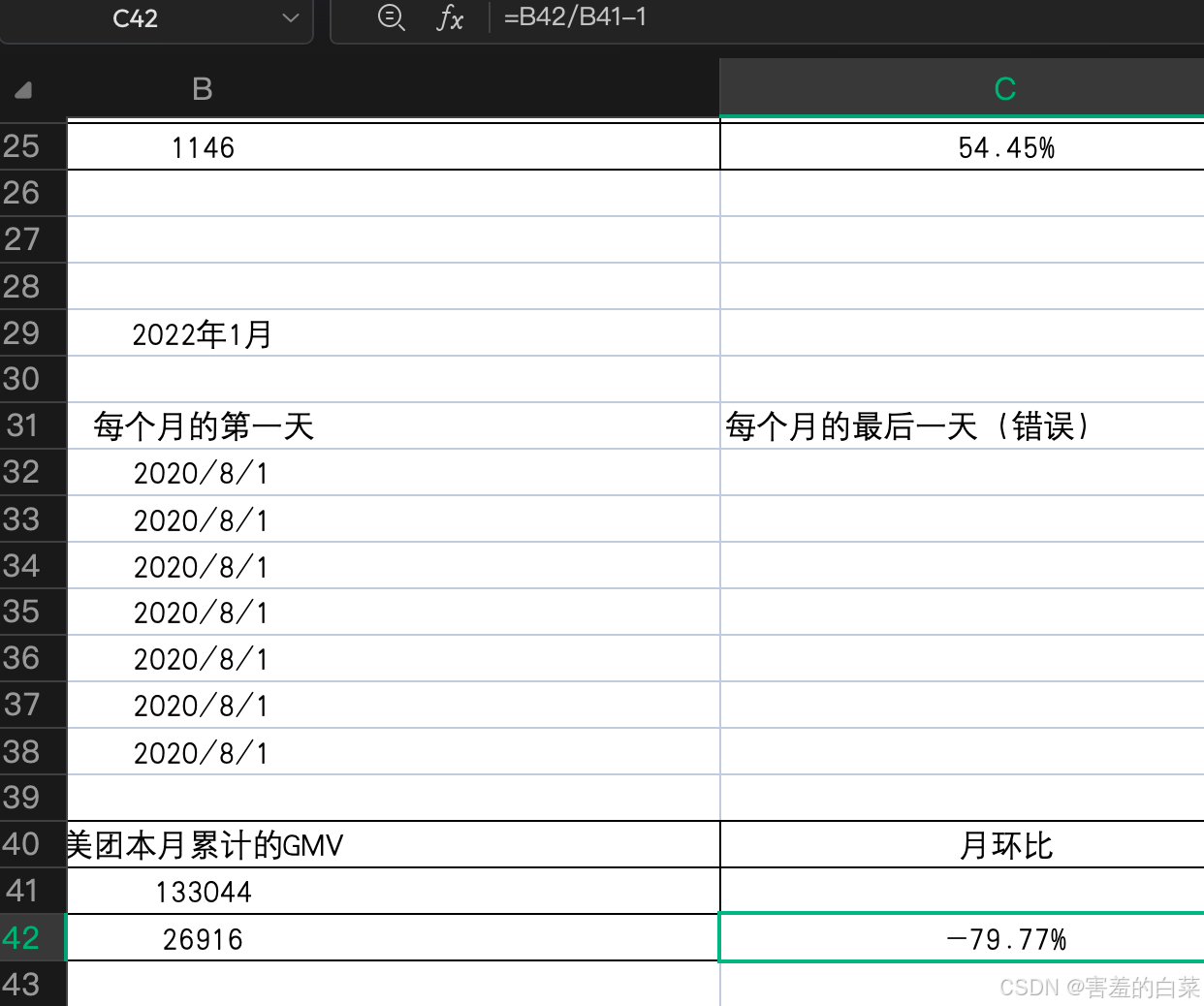The image size is (1204, 1006).
Task: Open the insert function fx icon
Action: click(450, 17)
